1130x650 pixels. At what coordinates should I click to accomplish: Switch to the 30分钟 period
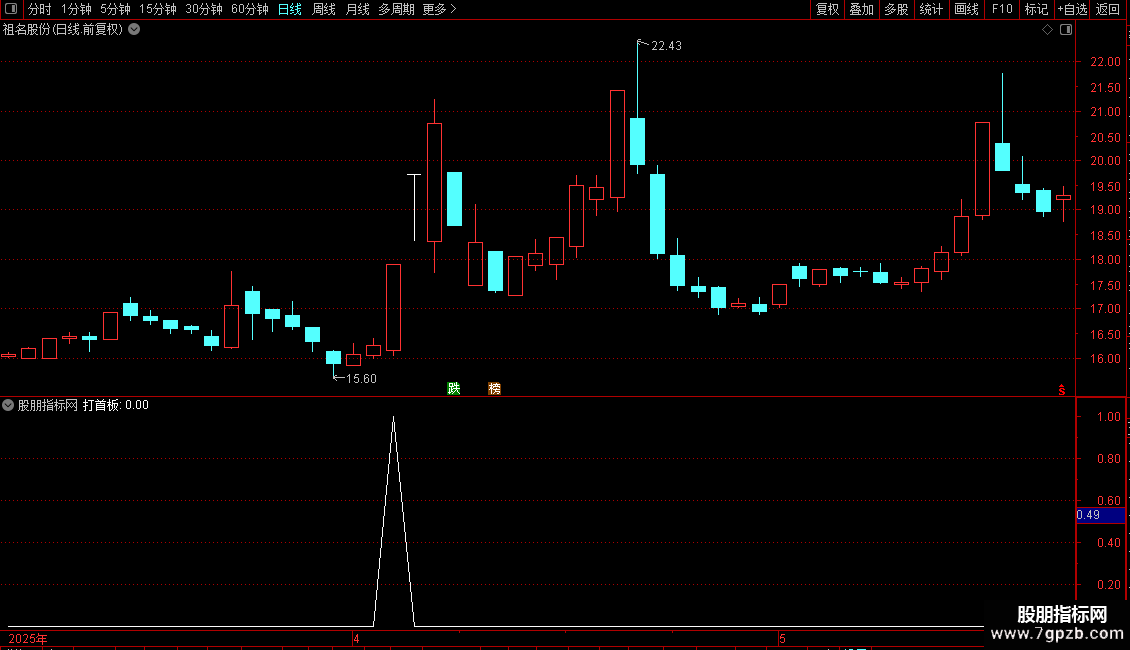(204, 9)
